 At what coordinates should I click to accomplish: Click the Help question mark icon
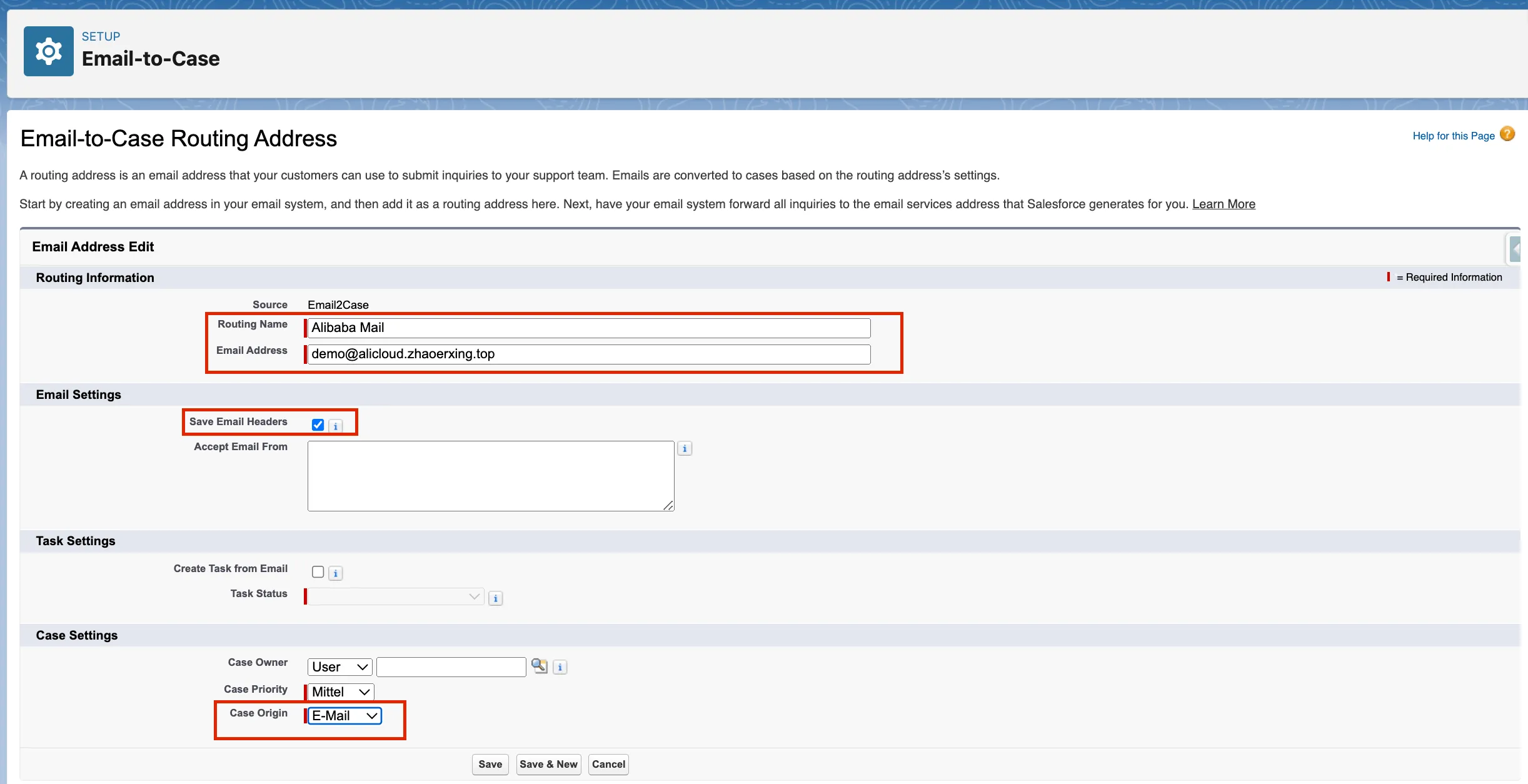click(x=1507, y=134)
